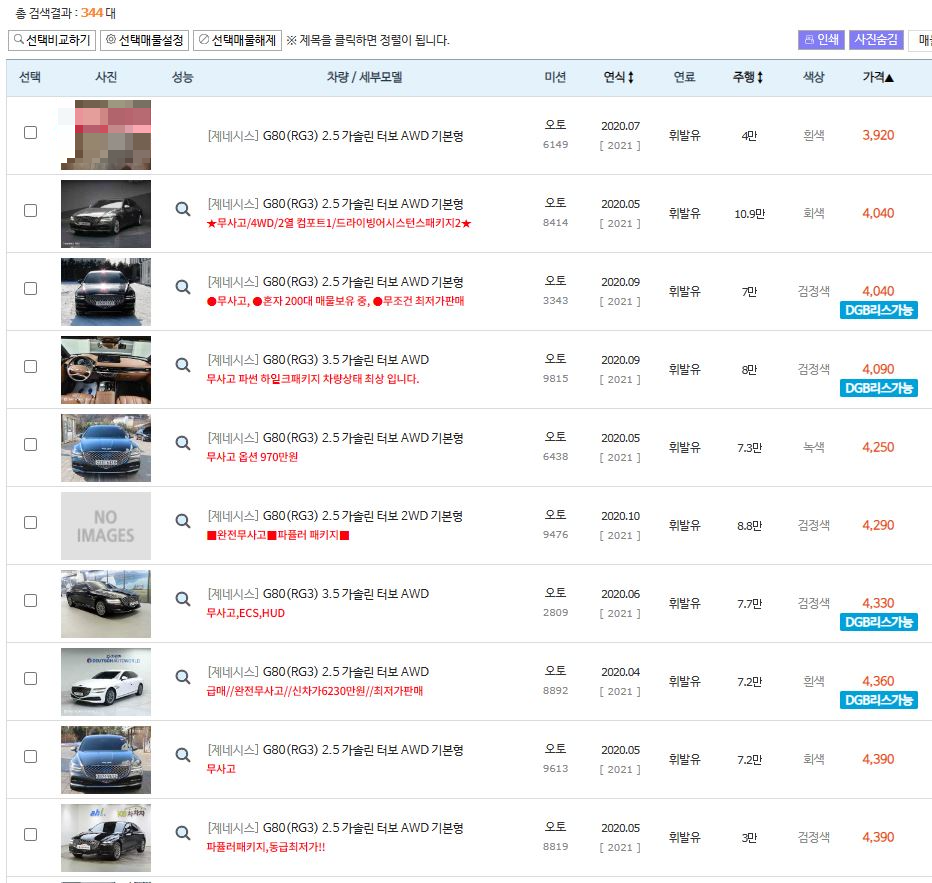The width and height of the screenshot is (932, 883).
Task: Open 3.5 가솔린 터보 AWD 4,090 title
Action: tap(318, 360)
